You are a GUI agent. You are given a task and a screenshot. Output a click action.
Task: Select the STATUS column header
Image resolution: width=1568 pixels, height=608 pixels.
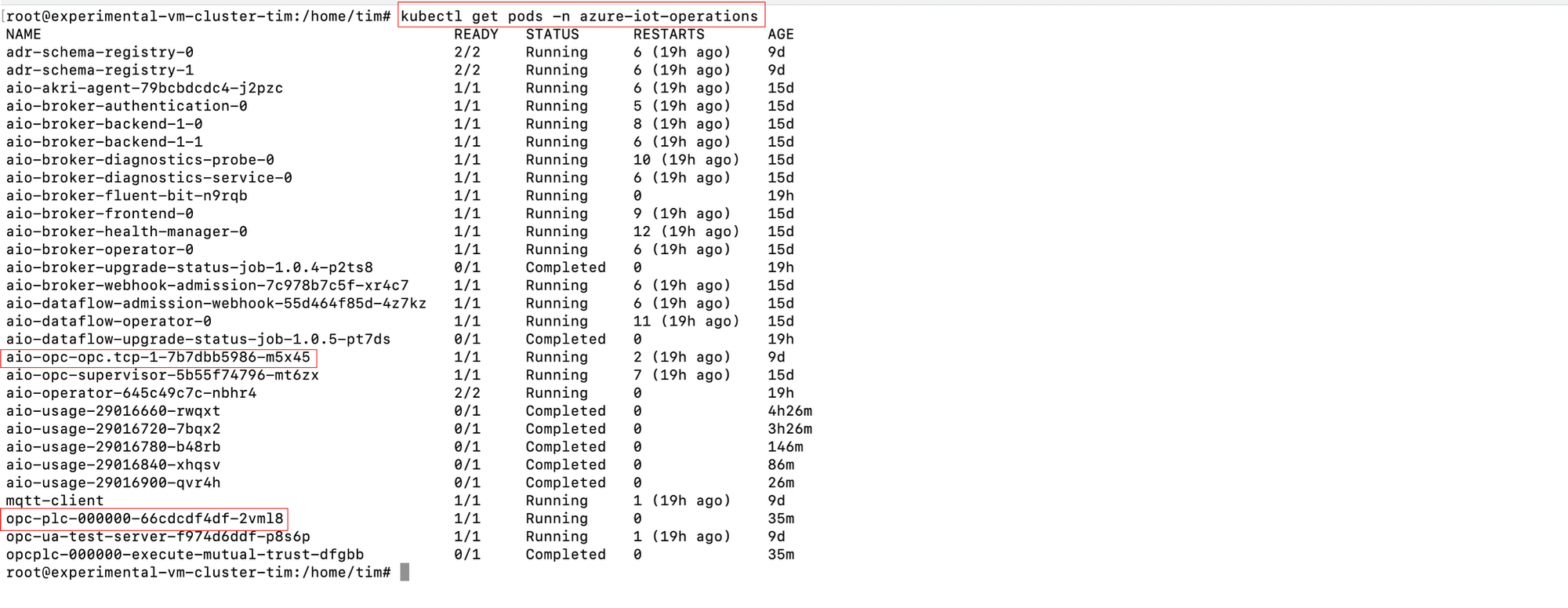(552, 35)
